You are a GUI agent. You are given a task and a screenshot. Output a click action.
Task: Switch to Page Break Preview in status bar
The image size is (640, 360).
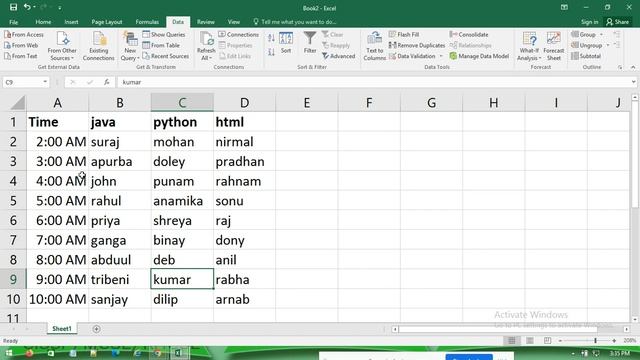[548, 340]
